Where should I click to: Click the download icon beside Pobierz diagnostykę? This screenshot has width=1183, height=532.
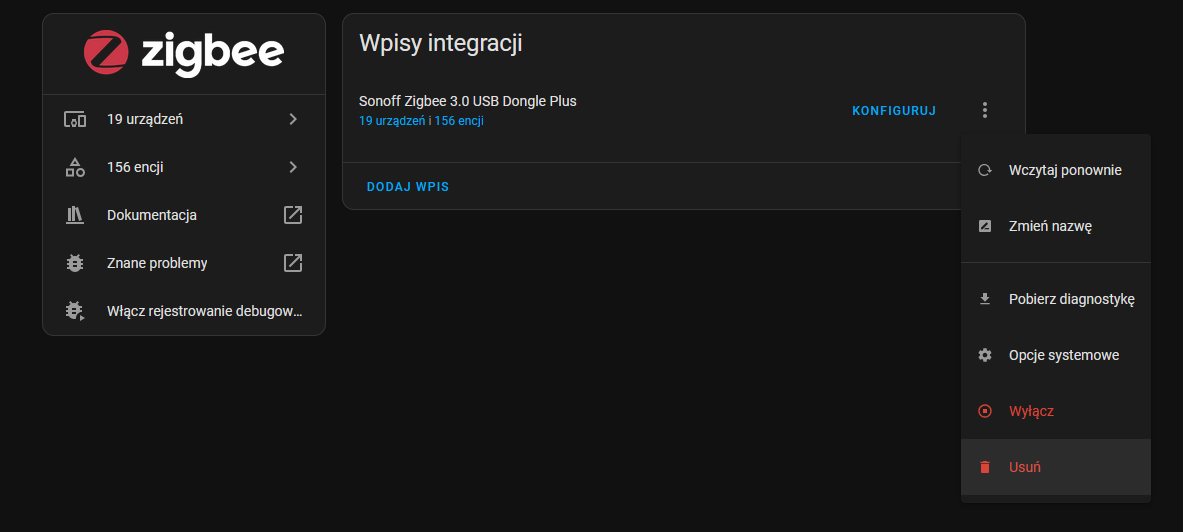984,300
